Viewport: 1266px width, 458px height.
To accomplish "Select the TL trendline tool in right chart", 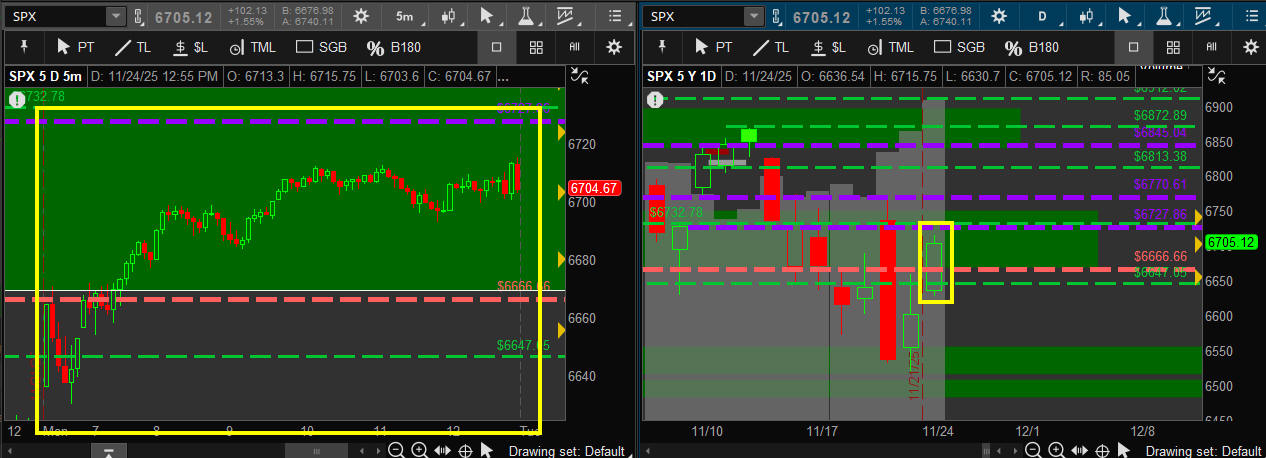I will pyautogui.click(x=773, y=47).
